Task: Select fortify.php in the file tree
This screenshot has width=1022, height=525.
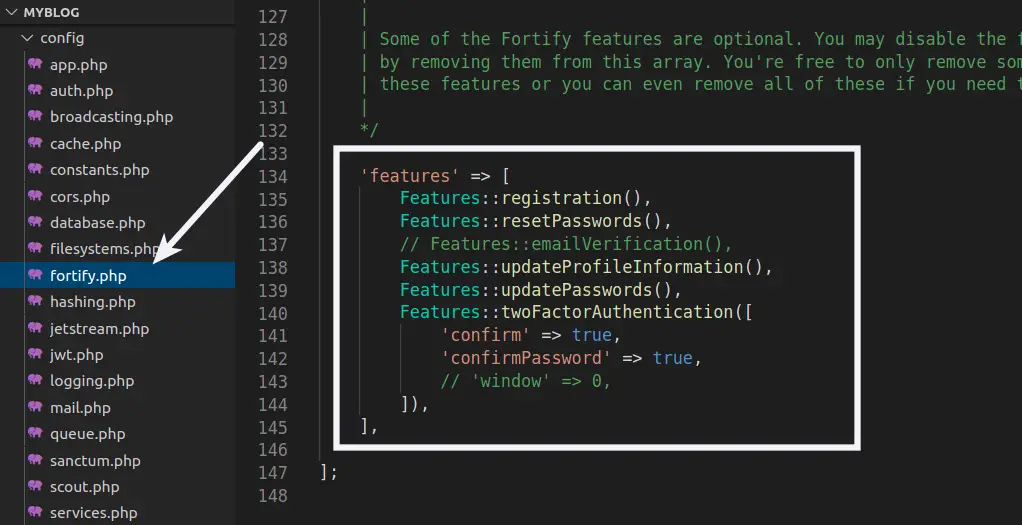Action: click(117, 275)
